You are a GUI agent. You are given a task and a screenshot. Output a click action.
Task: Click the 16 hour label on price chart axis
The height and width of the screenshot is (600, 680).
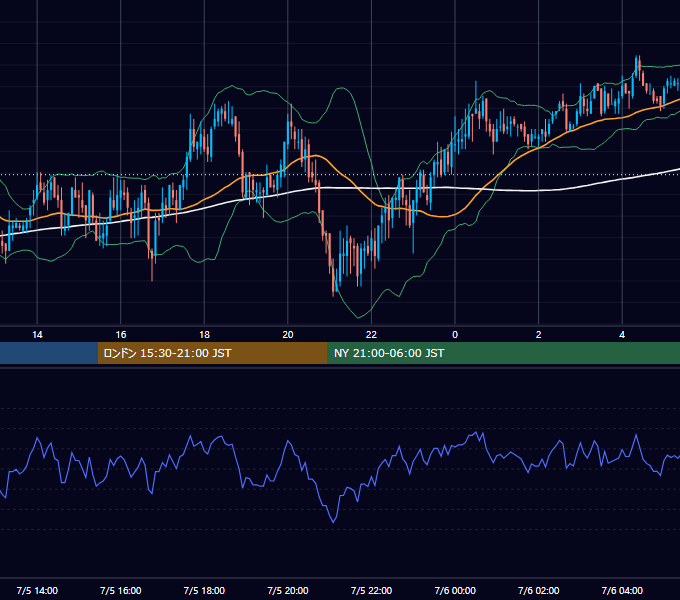121,335
